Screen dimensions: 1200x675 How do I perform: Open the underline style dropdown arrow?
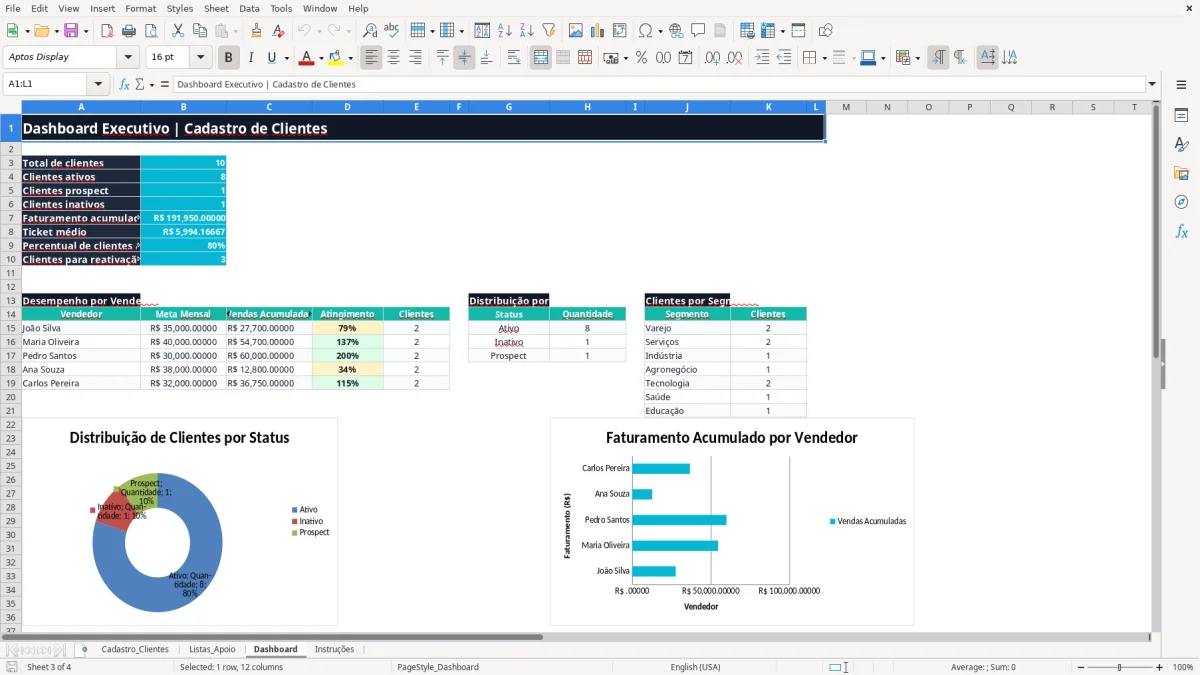[x=286, y=58]
